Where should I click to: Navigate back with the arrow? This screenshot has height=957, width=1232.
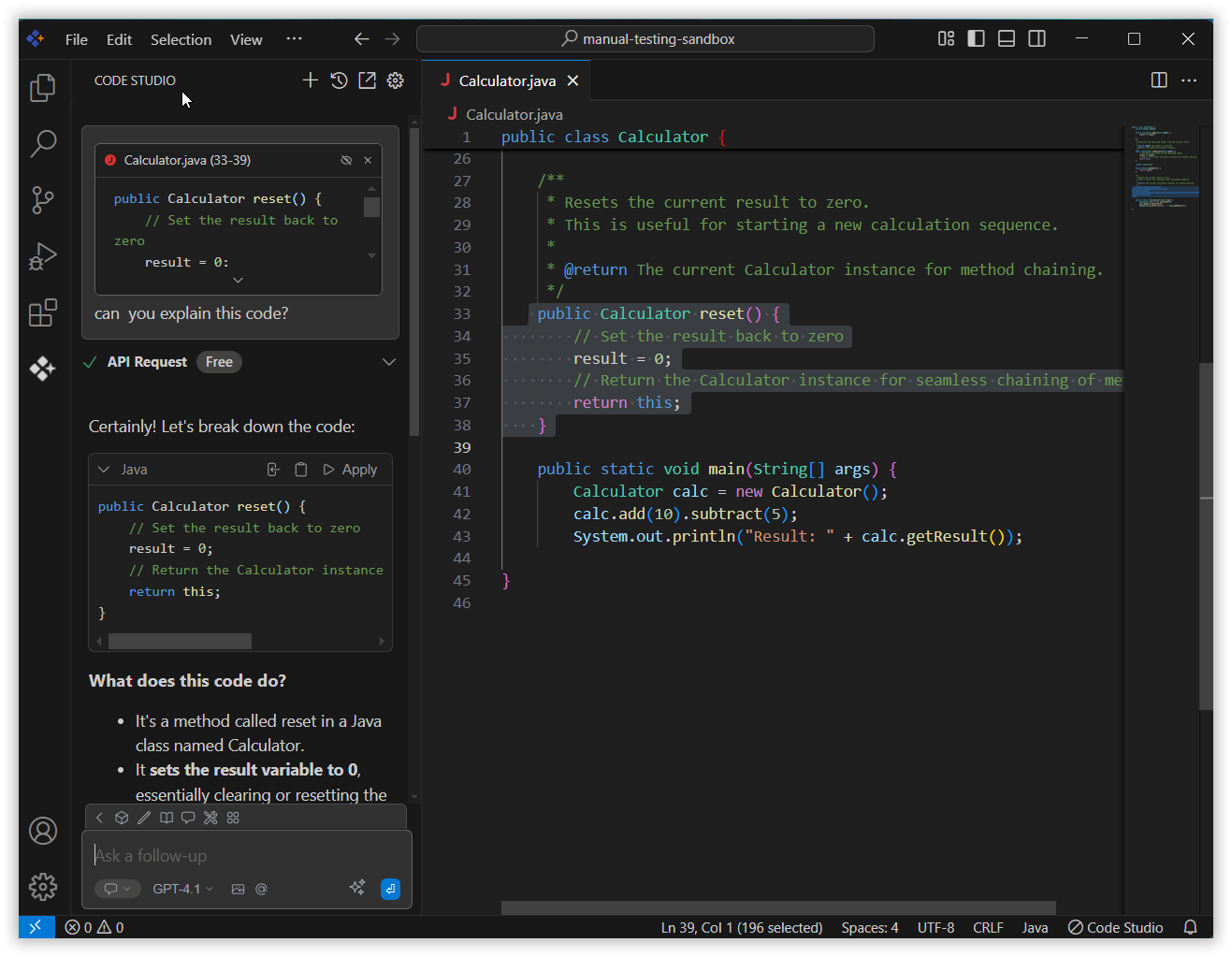pyautogui.click(x=362, y=38)
